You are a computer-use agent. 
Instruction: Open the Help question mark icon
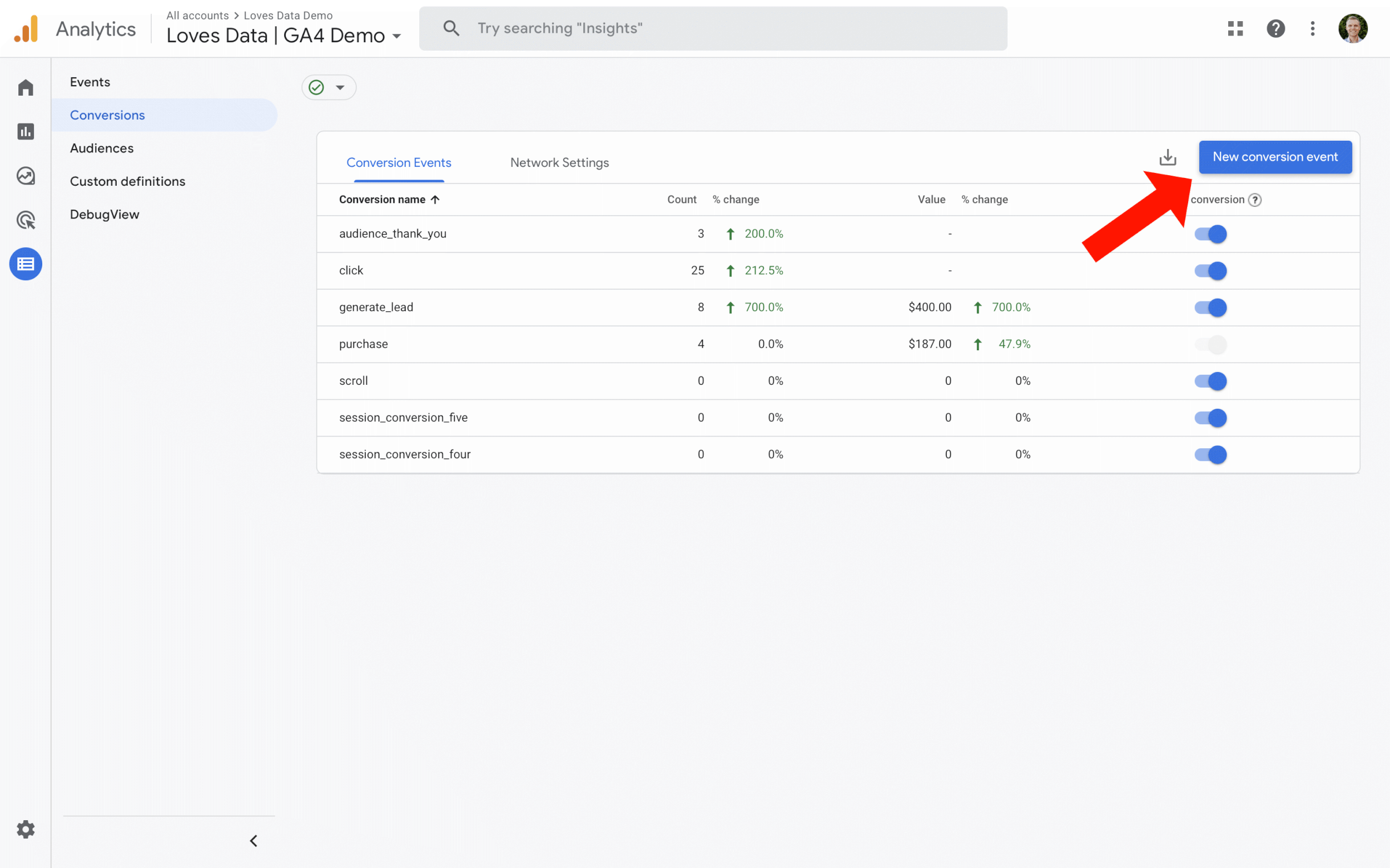1275,28
